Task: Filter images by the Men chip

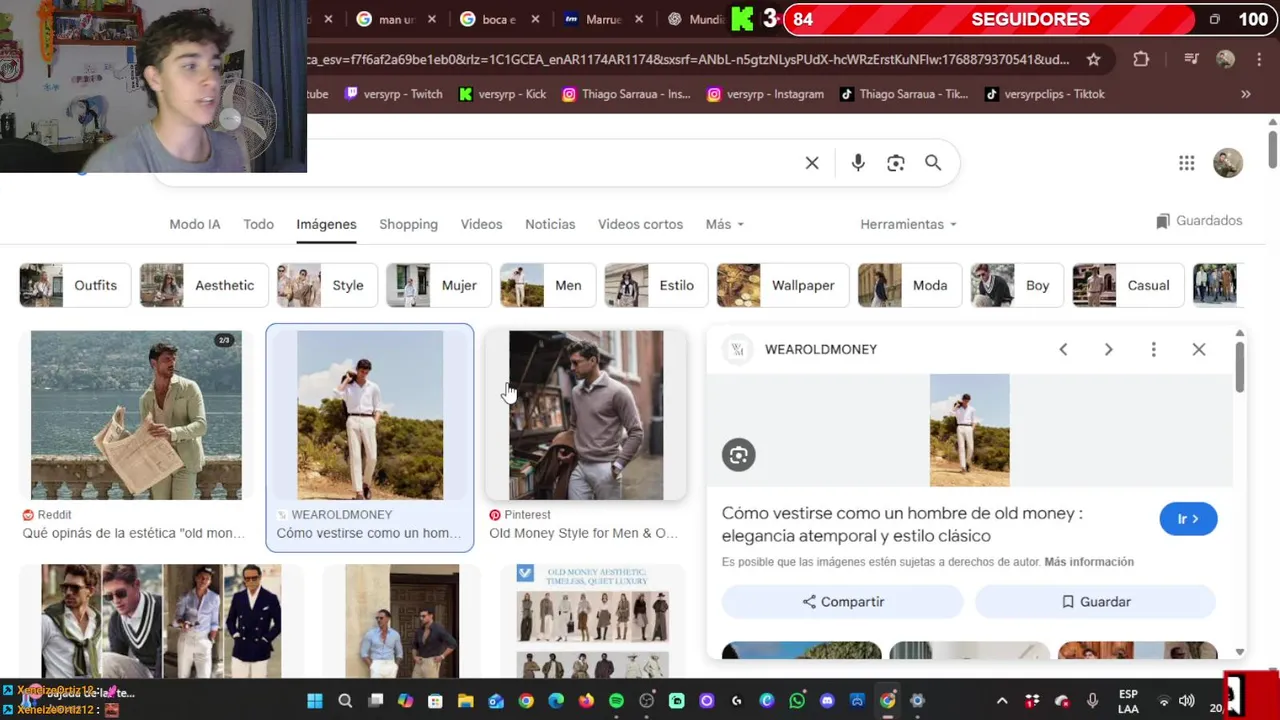Action: tap(547, 286)
